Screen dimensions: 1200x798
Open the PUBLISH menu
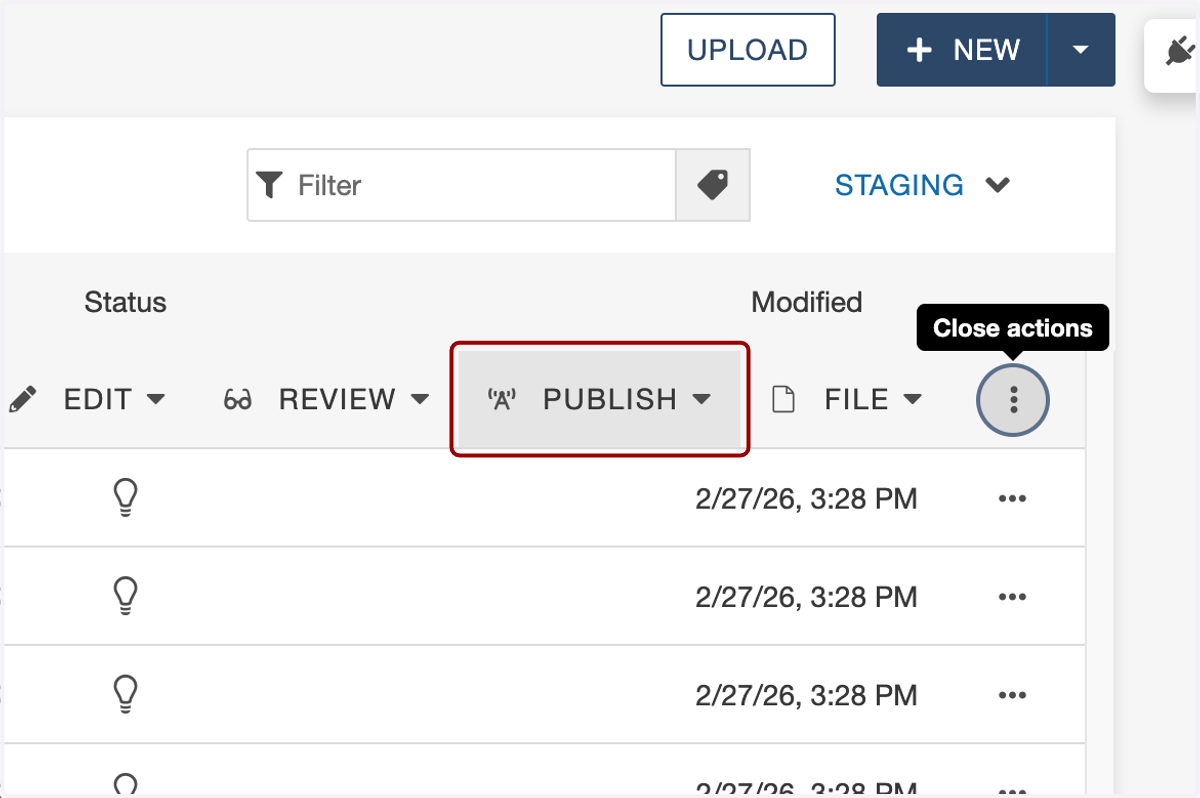(599, 399)
